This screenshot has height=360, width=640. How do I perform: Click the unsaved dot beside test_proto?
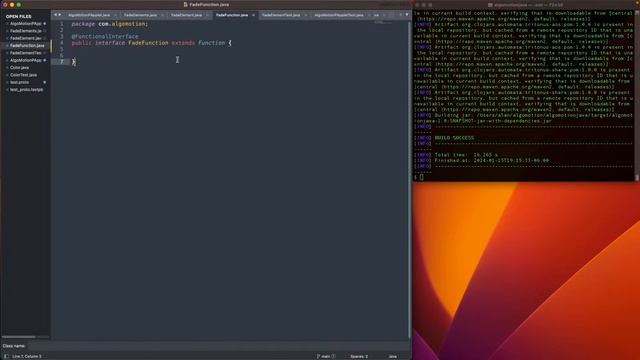pyautogui.click(x=44, y=82)
